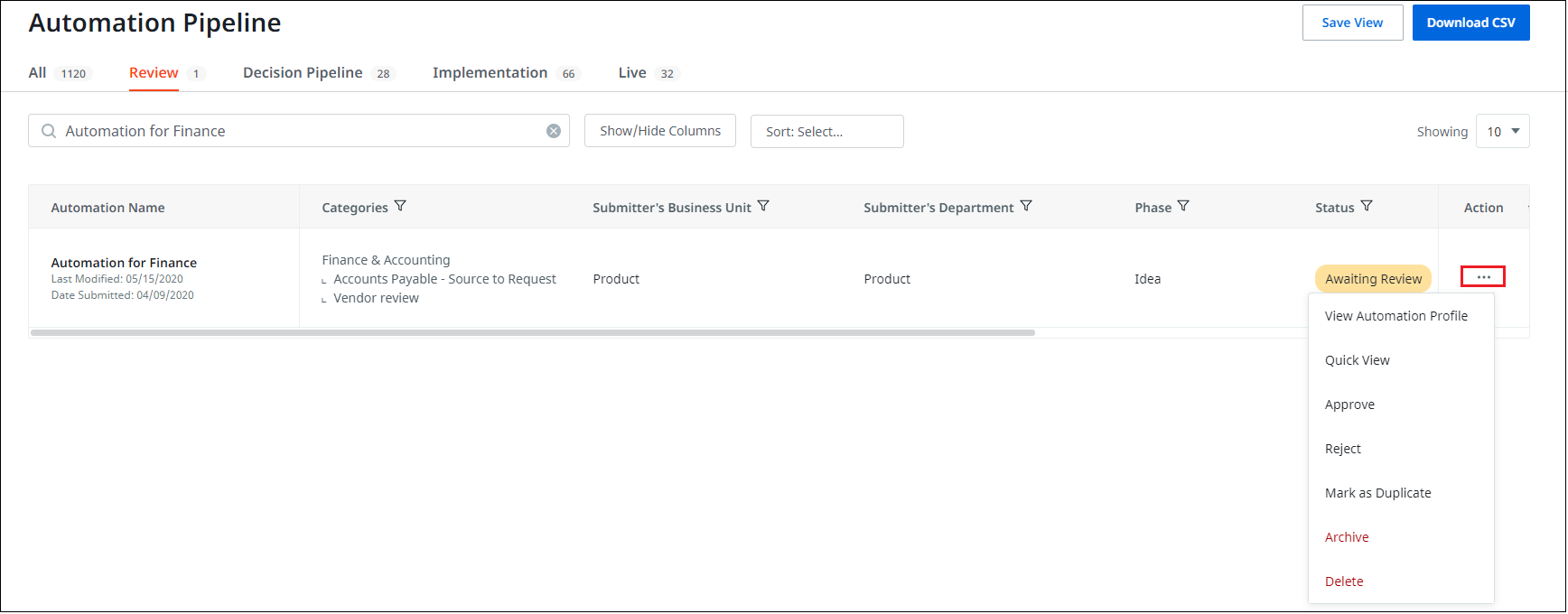This screenshot has width=1568, height=614.
Task: Click the Download CSV button
Action: 1470,23
